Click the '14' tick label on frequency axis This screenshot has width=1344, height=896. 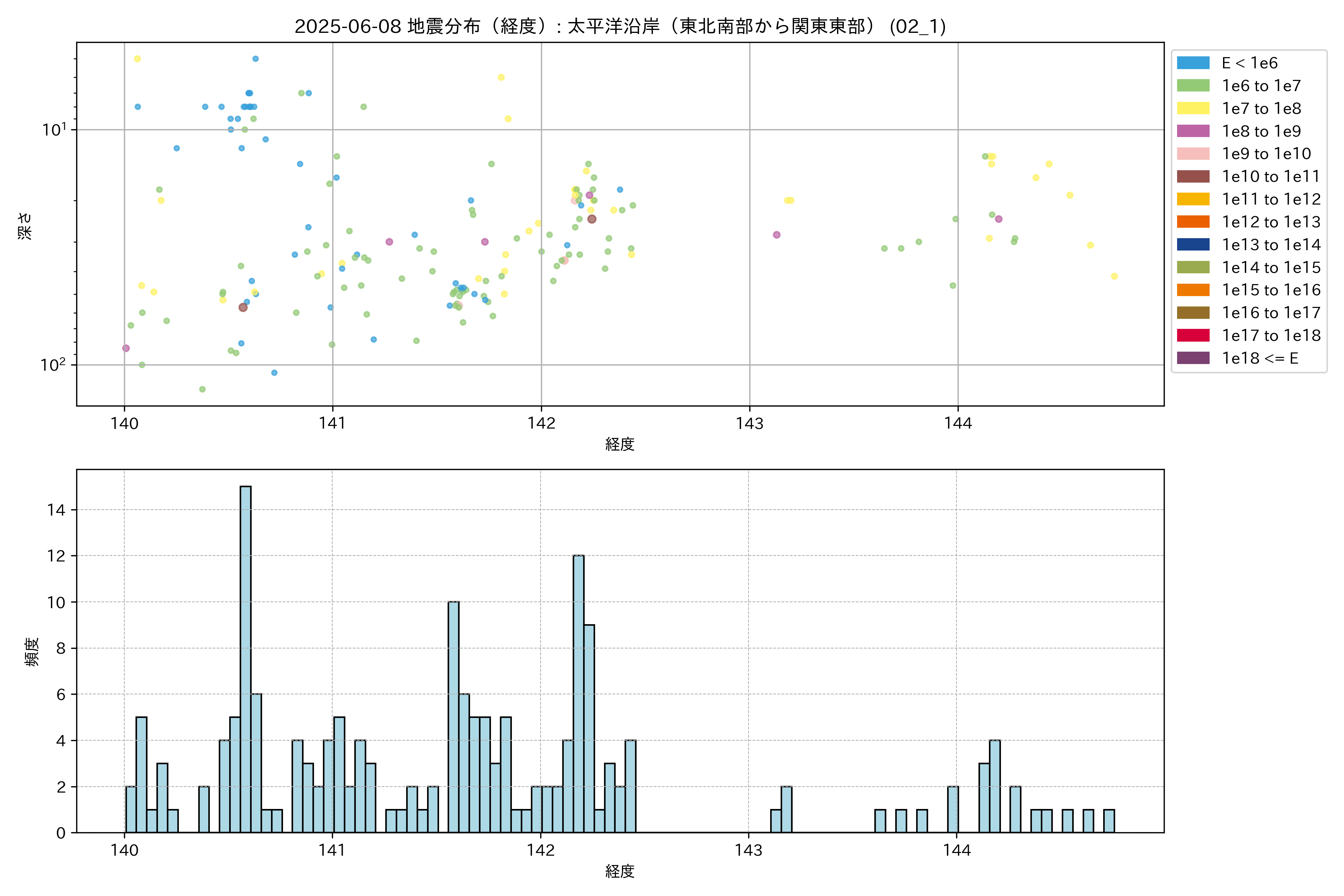pos(57,510)
